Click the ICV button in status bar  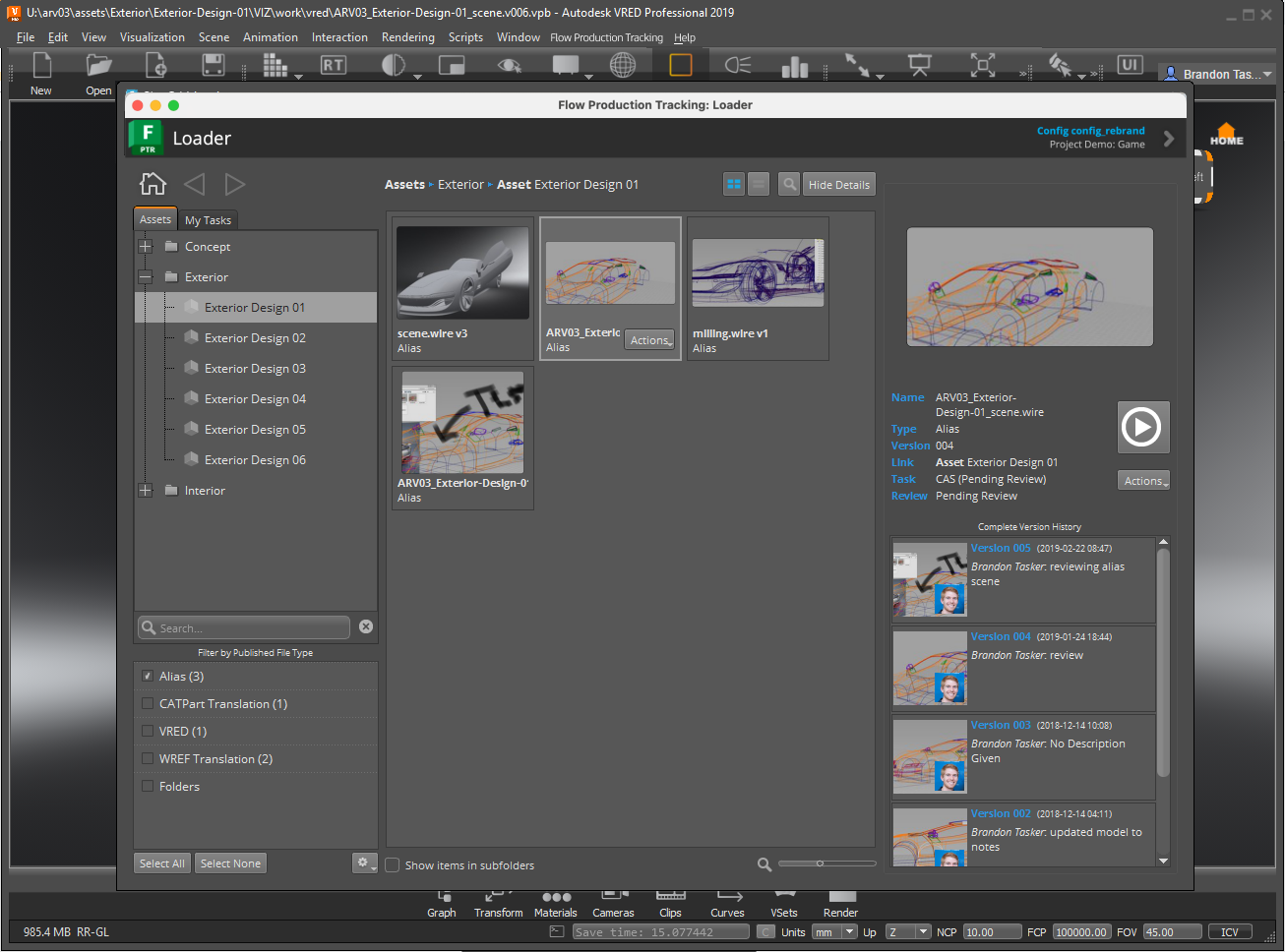tap(1230, 931)
